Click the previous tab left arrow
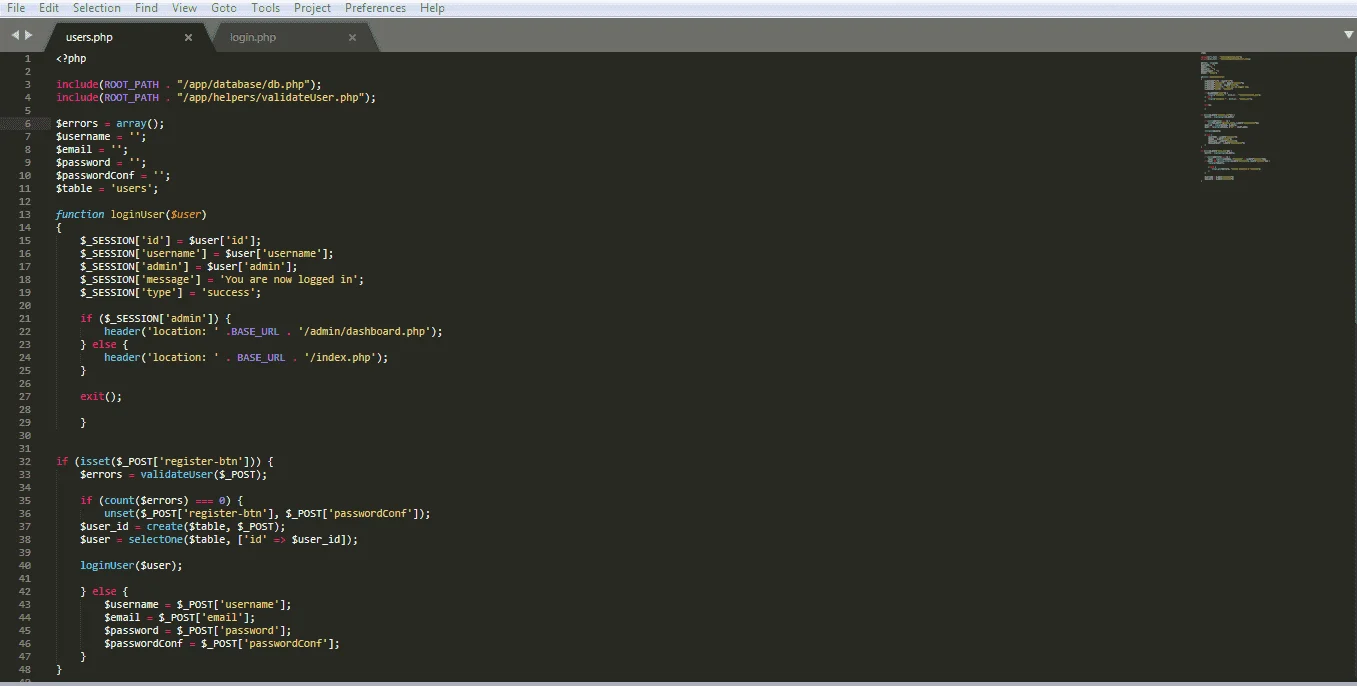1357x686 pixels. [15, 36]
